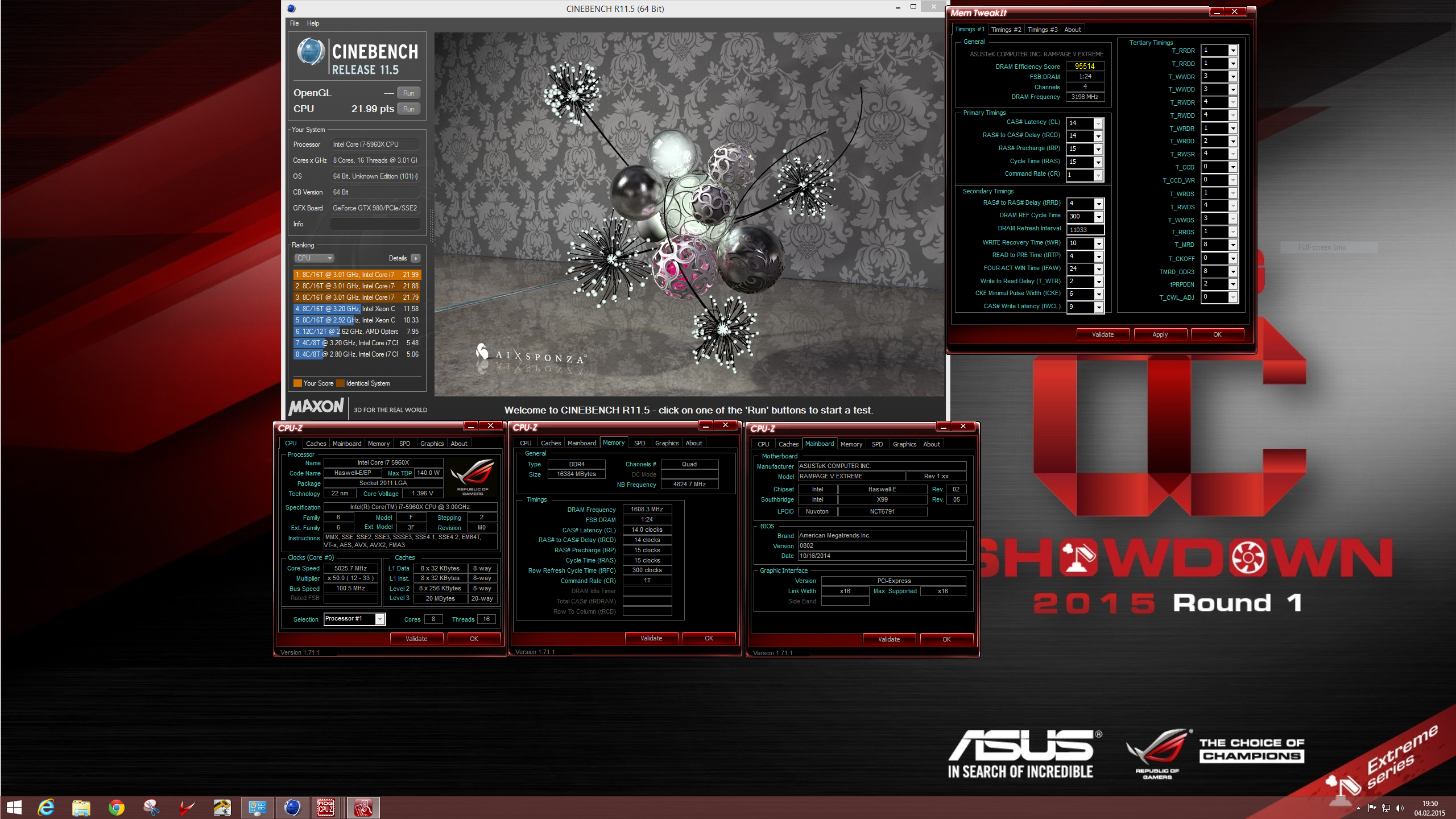The image size is (1456, 819).
Task: Switch to Mem TweakIt taskbar icon
Action: click(362, 807)
